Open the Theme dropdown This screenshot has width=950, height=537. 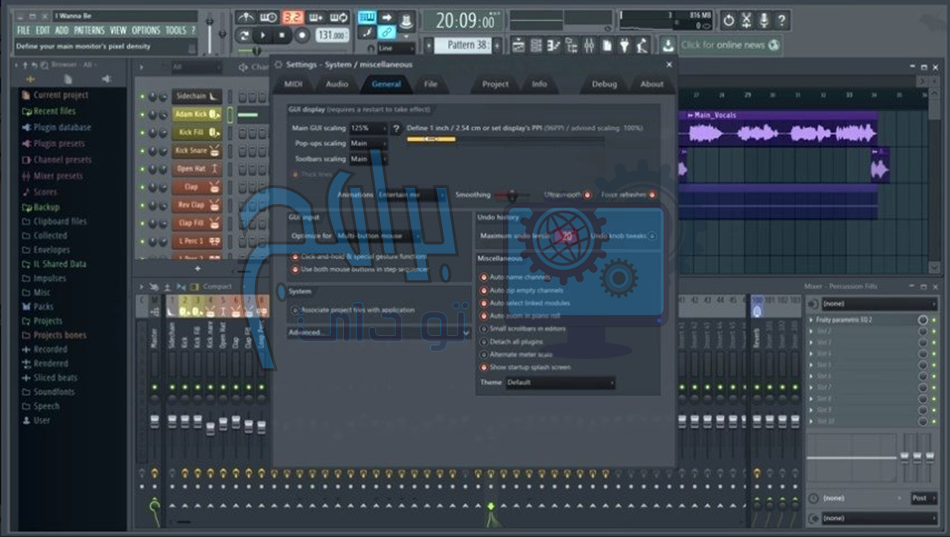pos(560,383)
